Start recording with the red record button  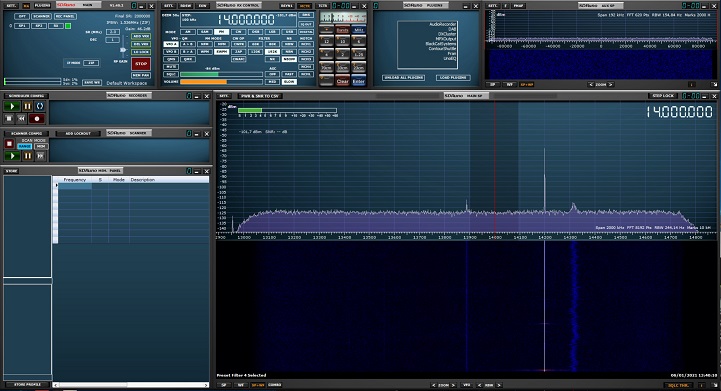(37, 119)
